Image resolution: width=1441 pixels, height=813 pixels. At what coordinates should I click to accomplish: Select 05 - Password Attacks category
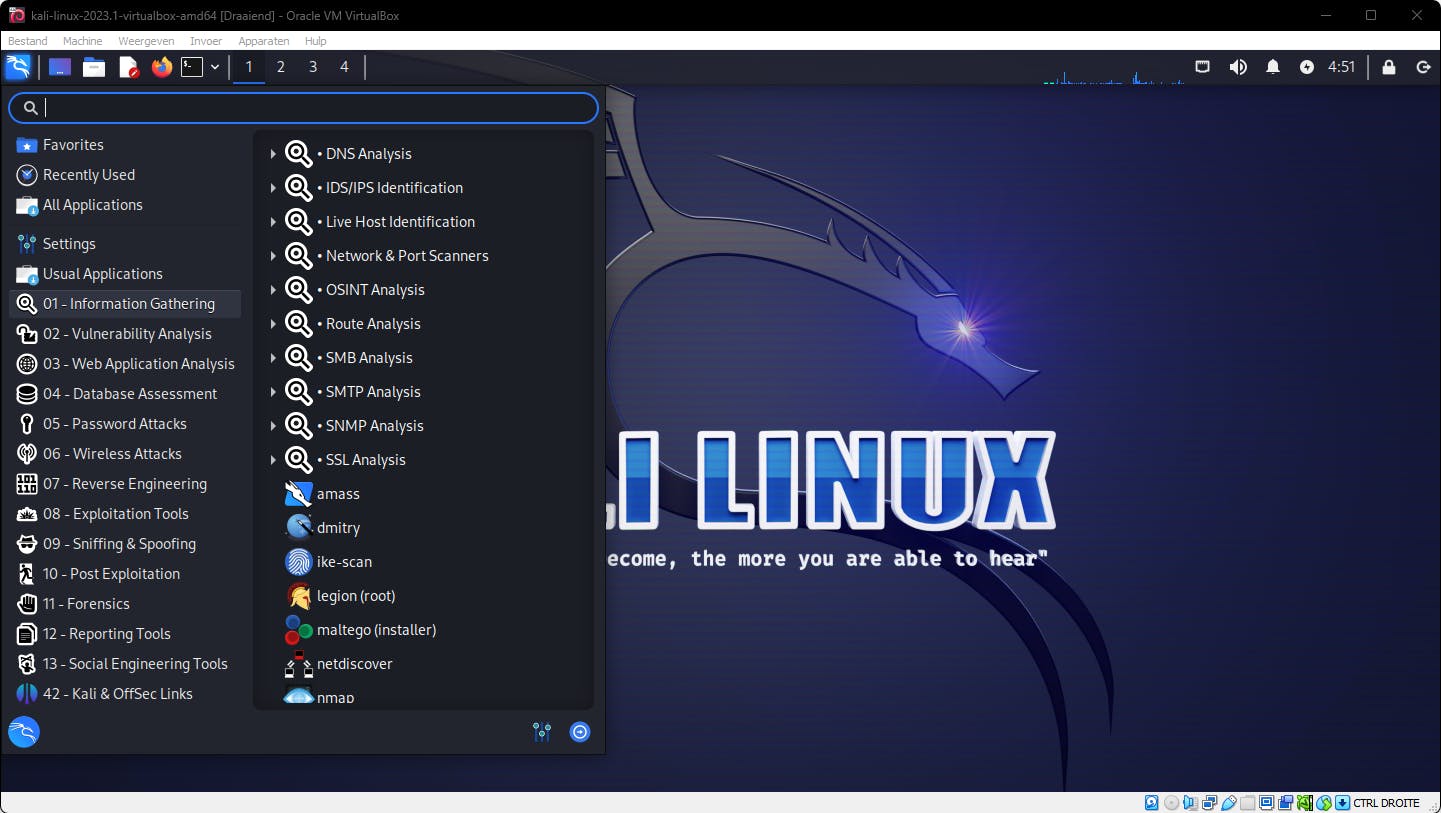pos(114,424)
